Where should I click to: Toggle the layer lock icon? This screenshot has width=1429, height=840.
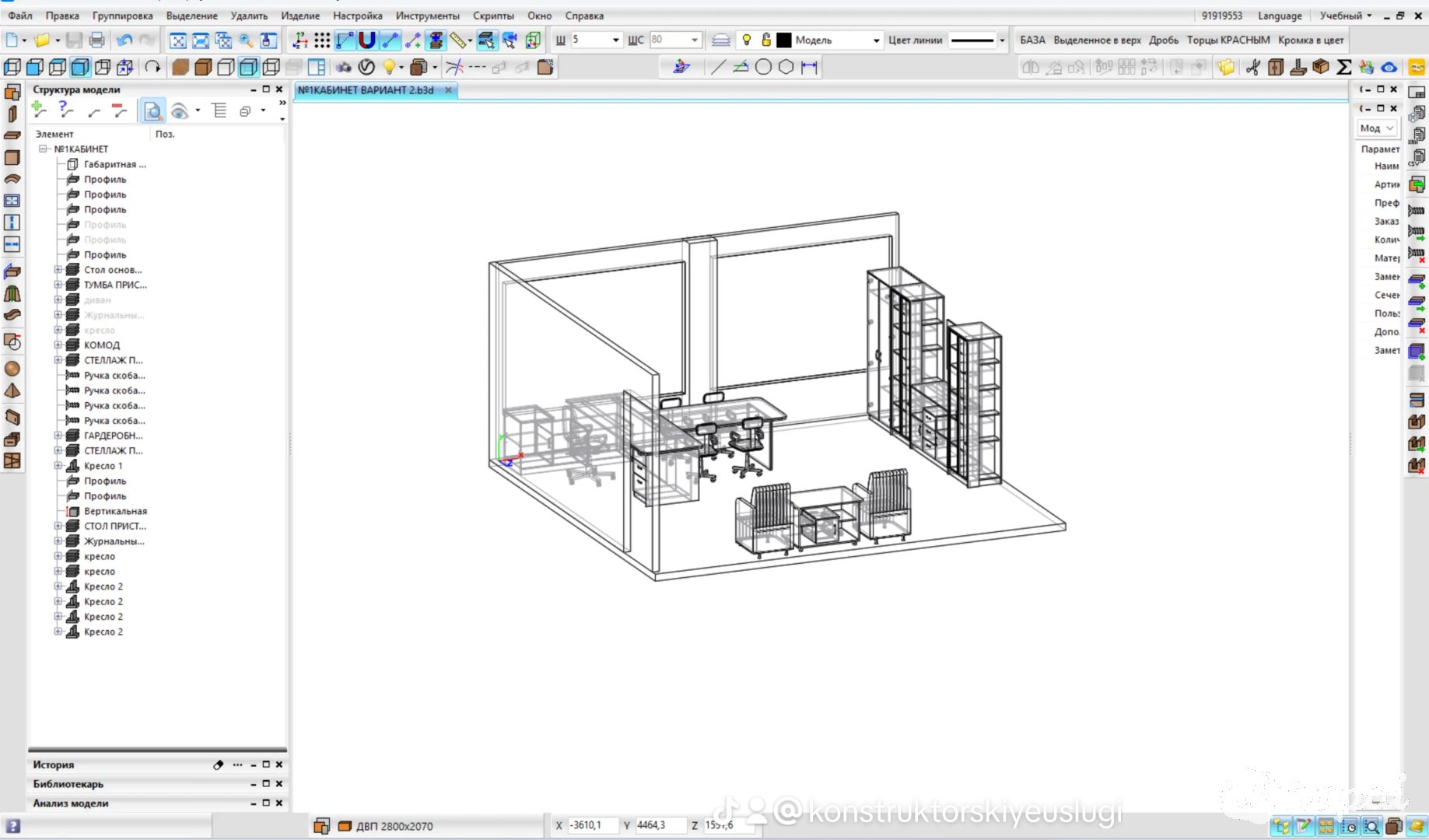click(766, 40)
